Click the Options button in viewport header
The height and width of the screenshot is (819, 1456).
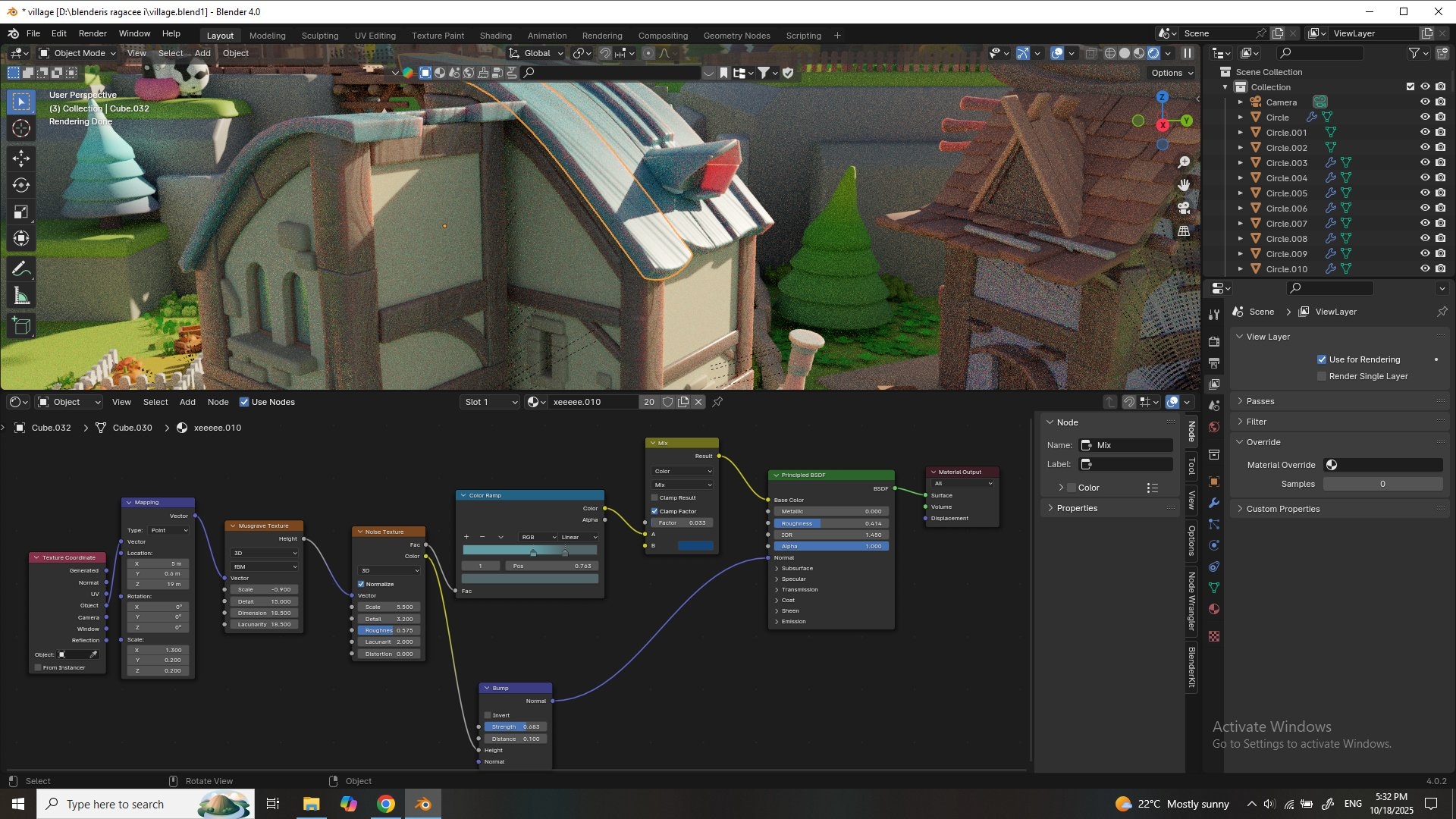1172,73
